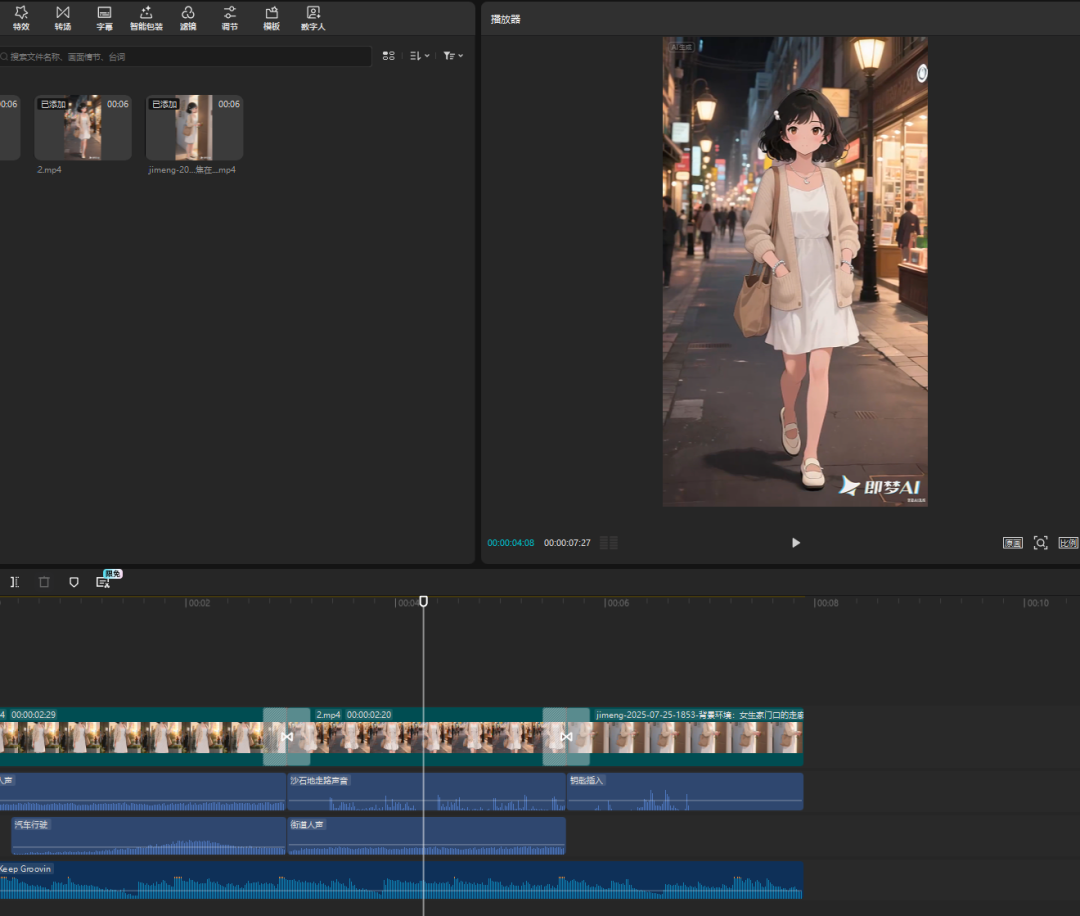Click the 00:10 mark on timeline ruler
This screenshot has height=916, width=1080.
click(1036, 603)
